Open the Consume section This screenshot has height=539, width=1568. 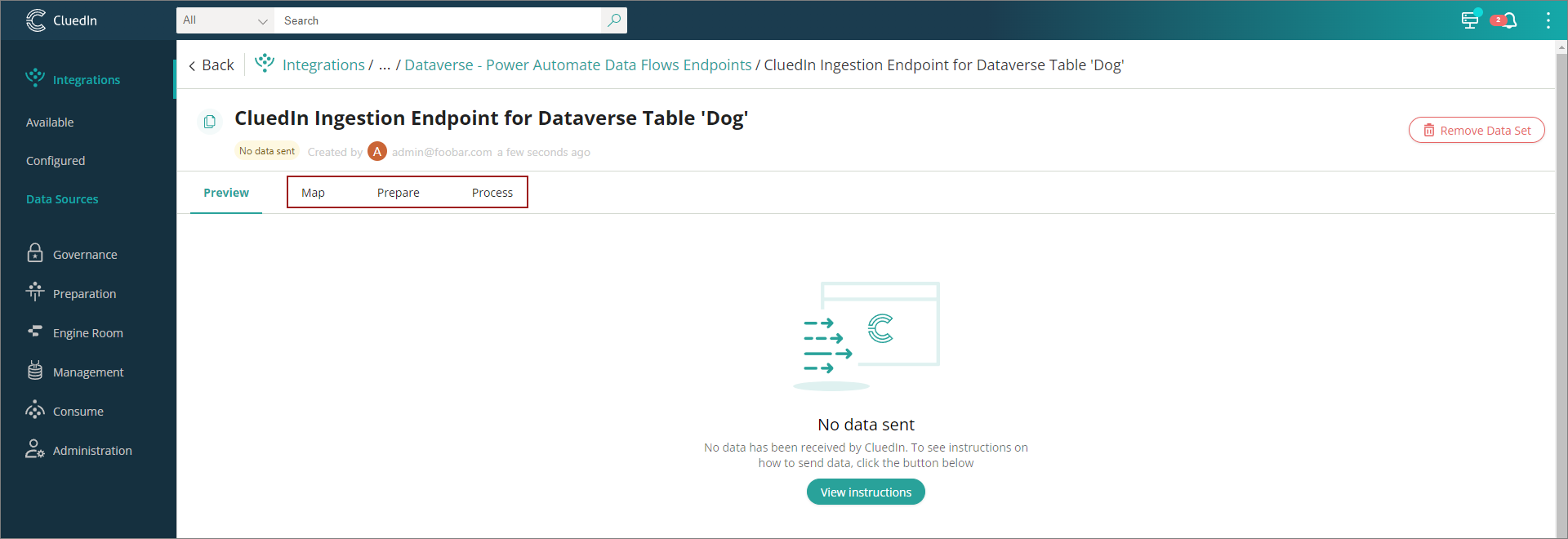[x=78, y=412]
